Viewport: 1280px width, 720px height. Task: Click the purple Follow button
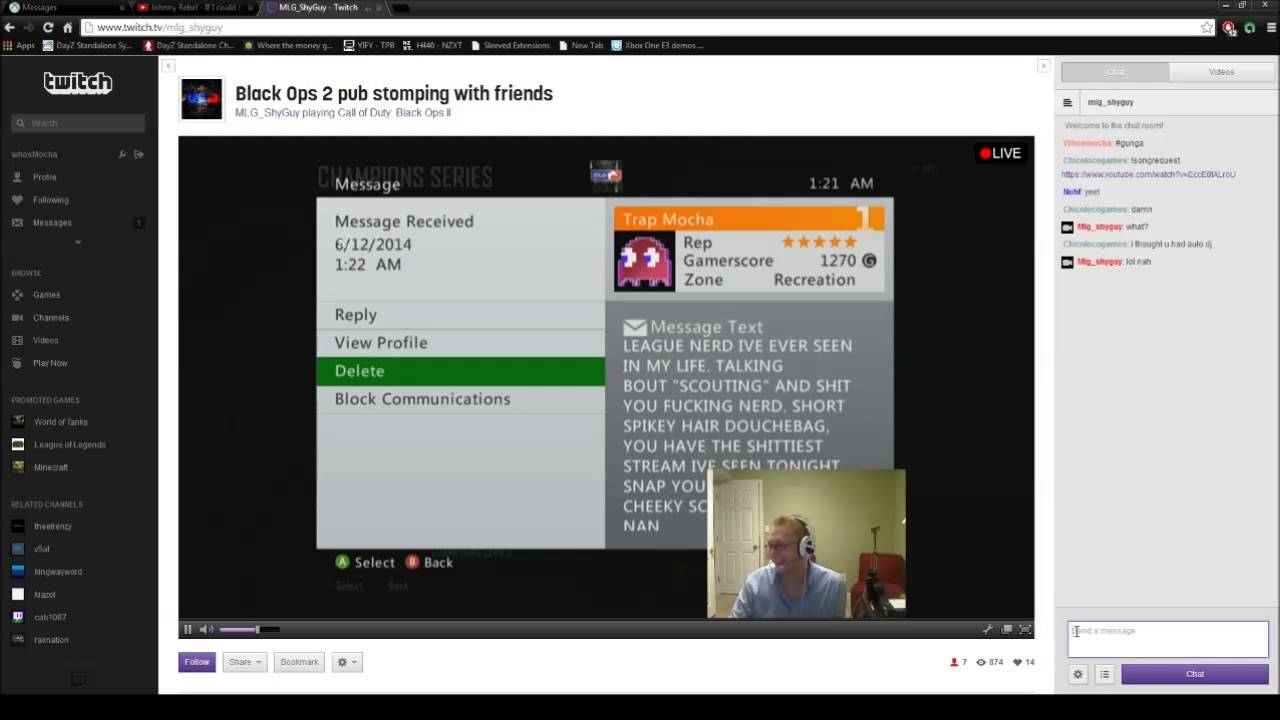pyautogui.click(x=197, y=662)
